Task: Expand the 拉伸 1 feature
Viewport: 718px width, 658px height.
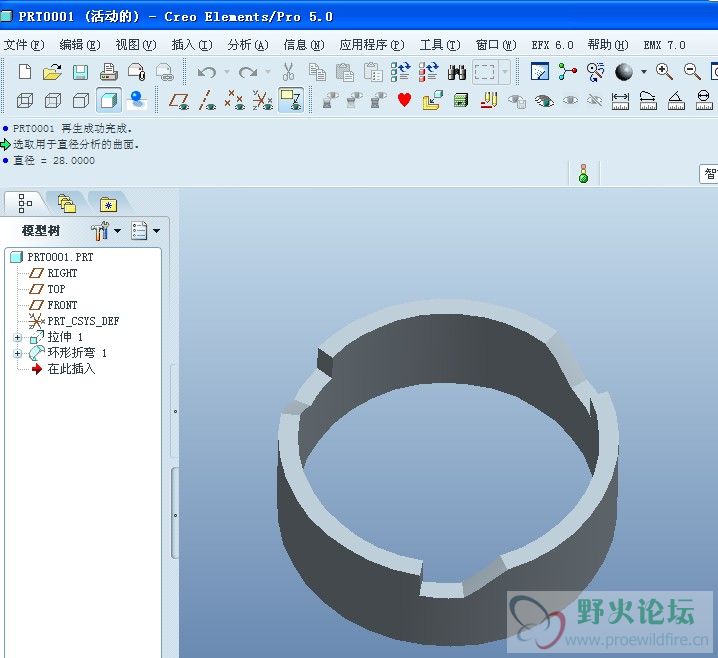Action: pos(17,337)
